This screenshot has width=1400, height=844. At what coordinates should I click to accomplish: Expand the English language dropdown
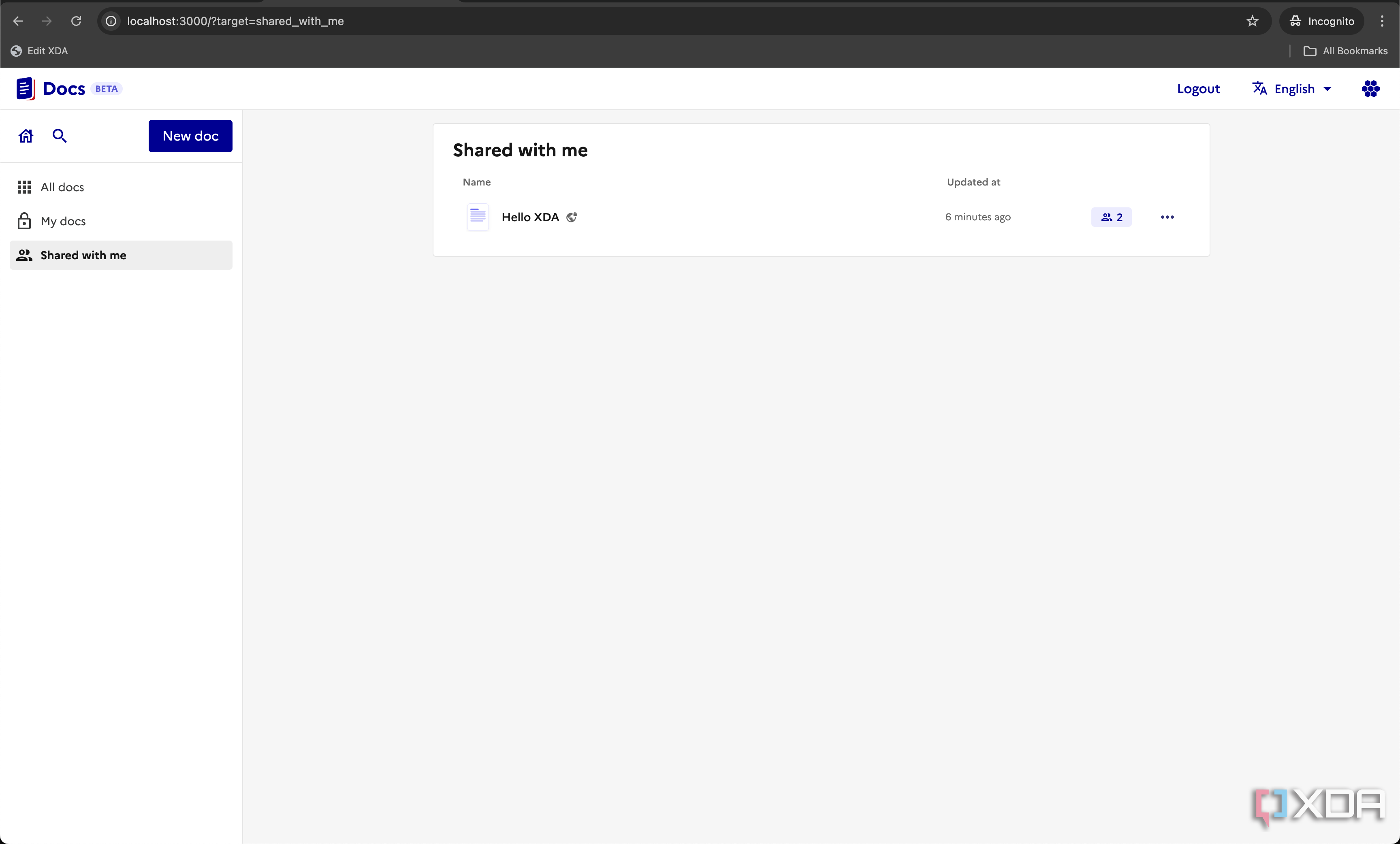pyautogui.click(x=1292, y=89)
